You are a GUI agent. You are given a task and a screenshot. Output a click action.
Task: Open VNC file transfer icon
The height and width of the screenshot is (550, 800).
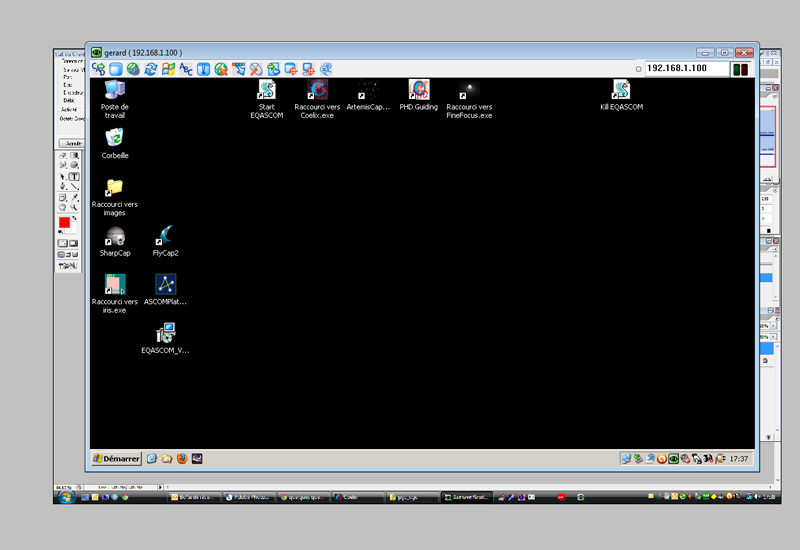(x=273, y=69)
